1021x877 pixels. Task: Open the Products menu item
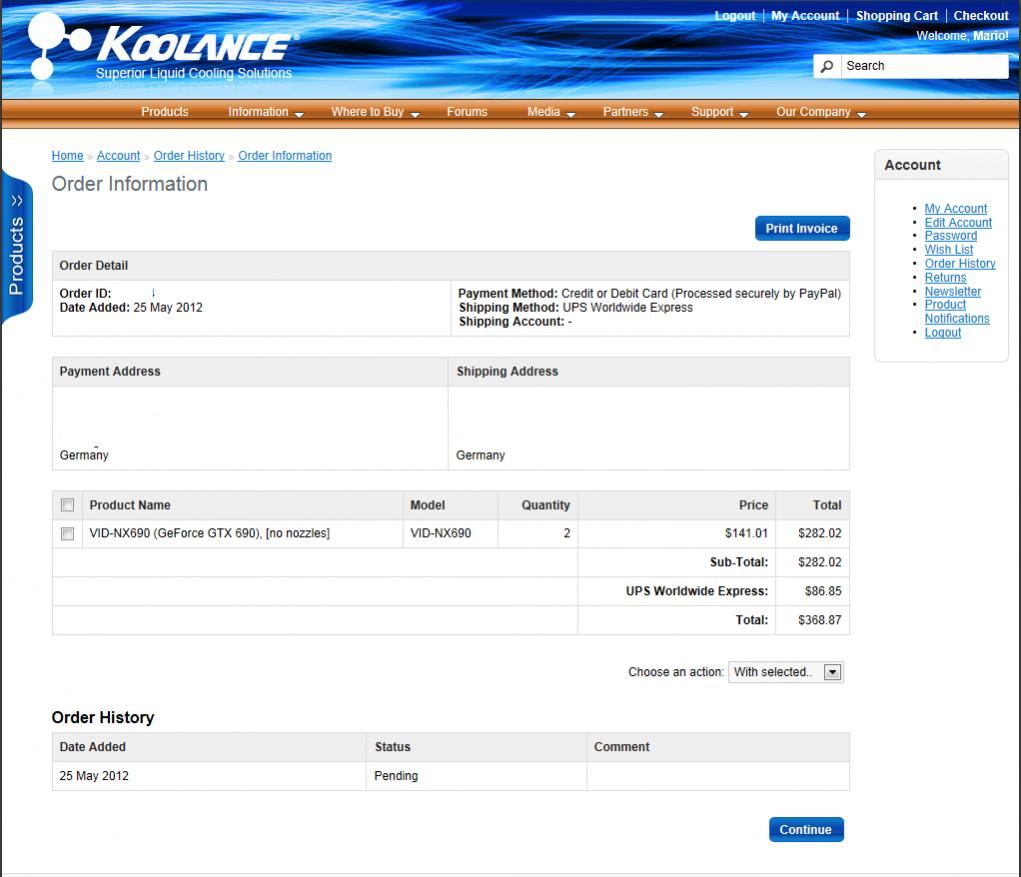point(165,112)
